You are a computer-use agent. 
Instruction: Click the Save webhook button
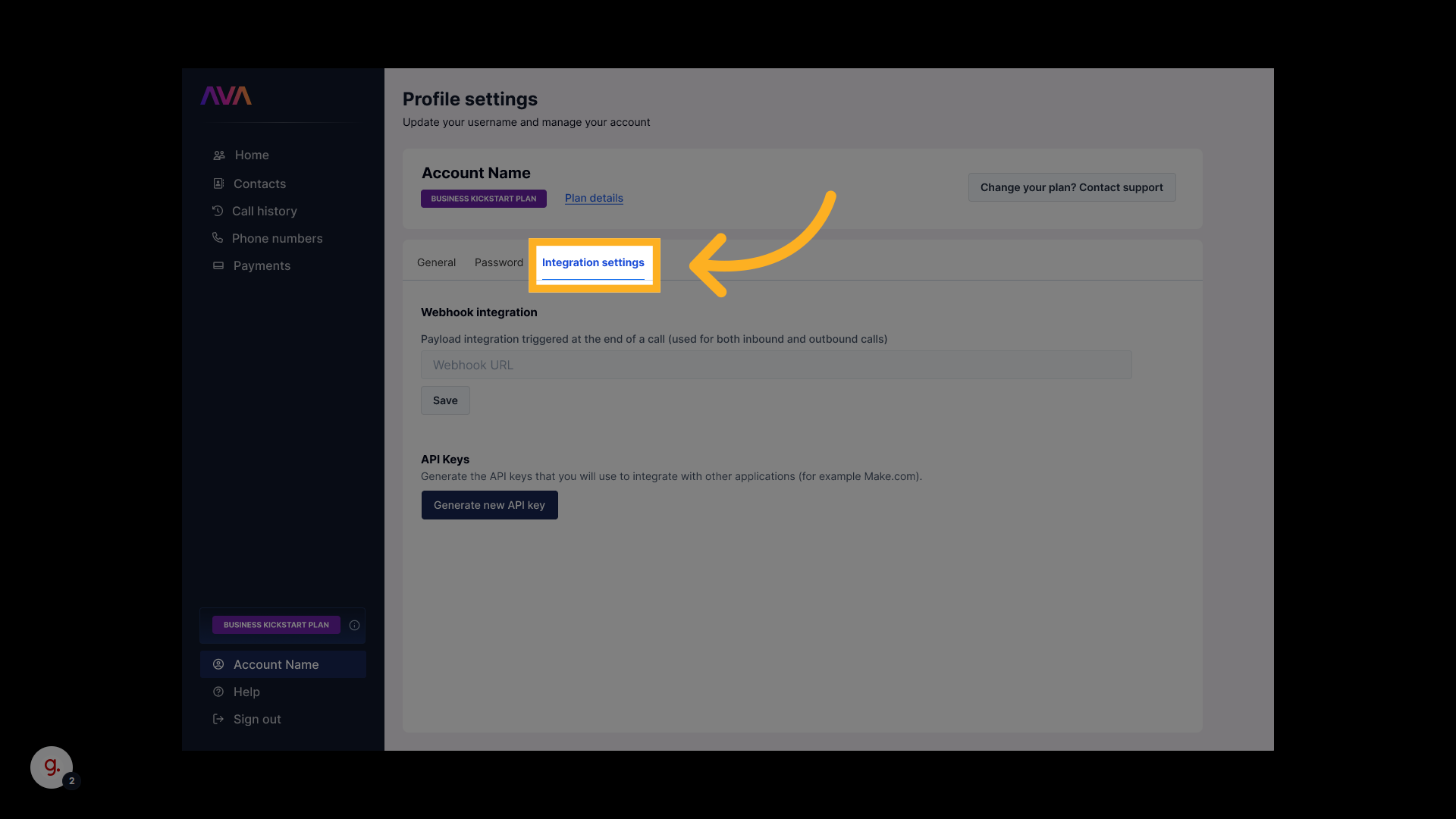click(x=445, y=400)
